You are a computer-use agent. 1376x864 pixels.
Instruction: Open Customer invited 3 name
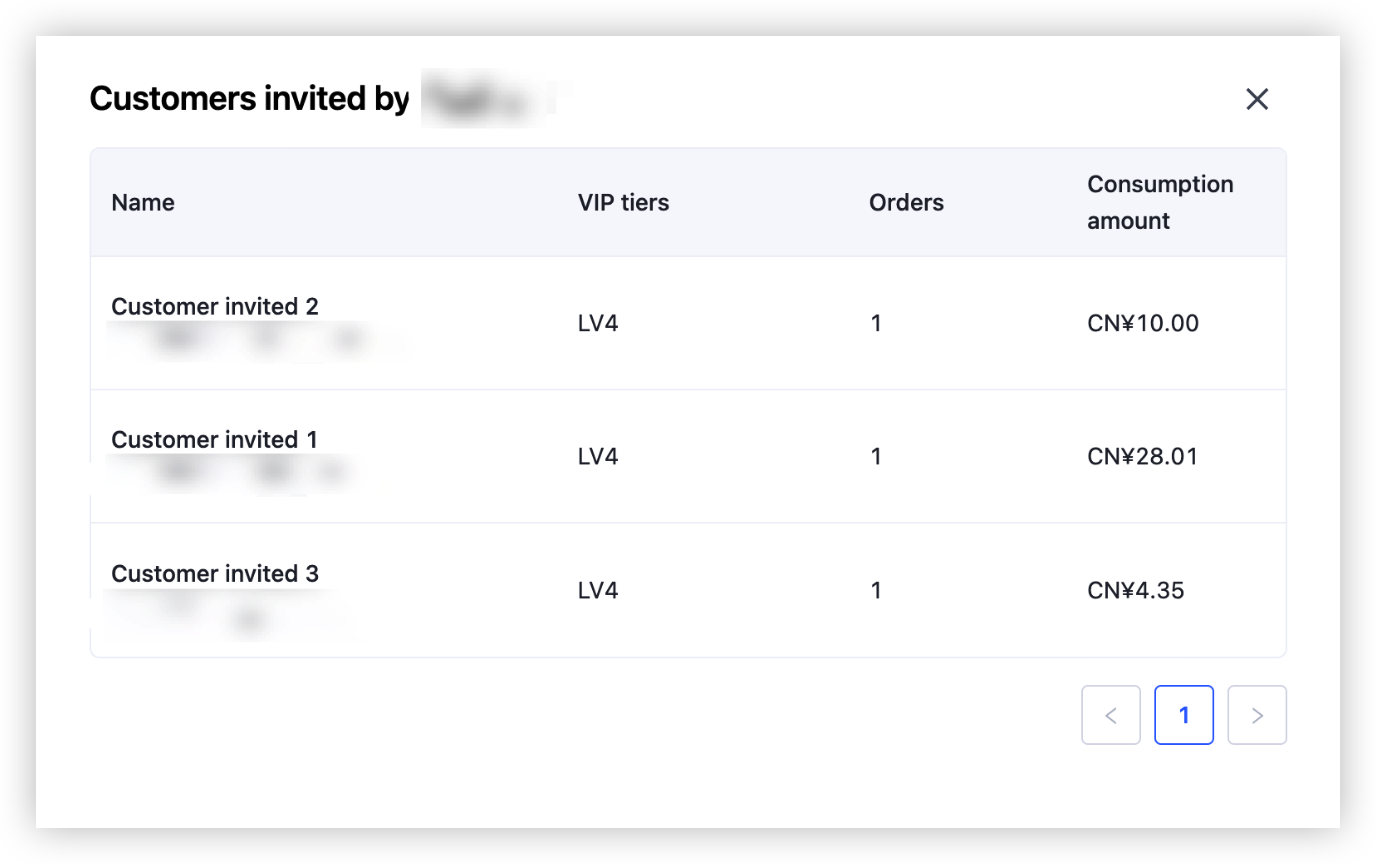pyautogui.click(x=215, y=574)
